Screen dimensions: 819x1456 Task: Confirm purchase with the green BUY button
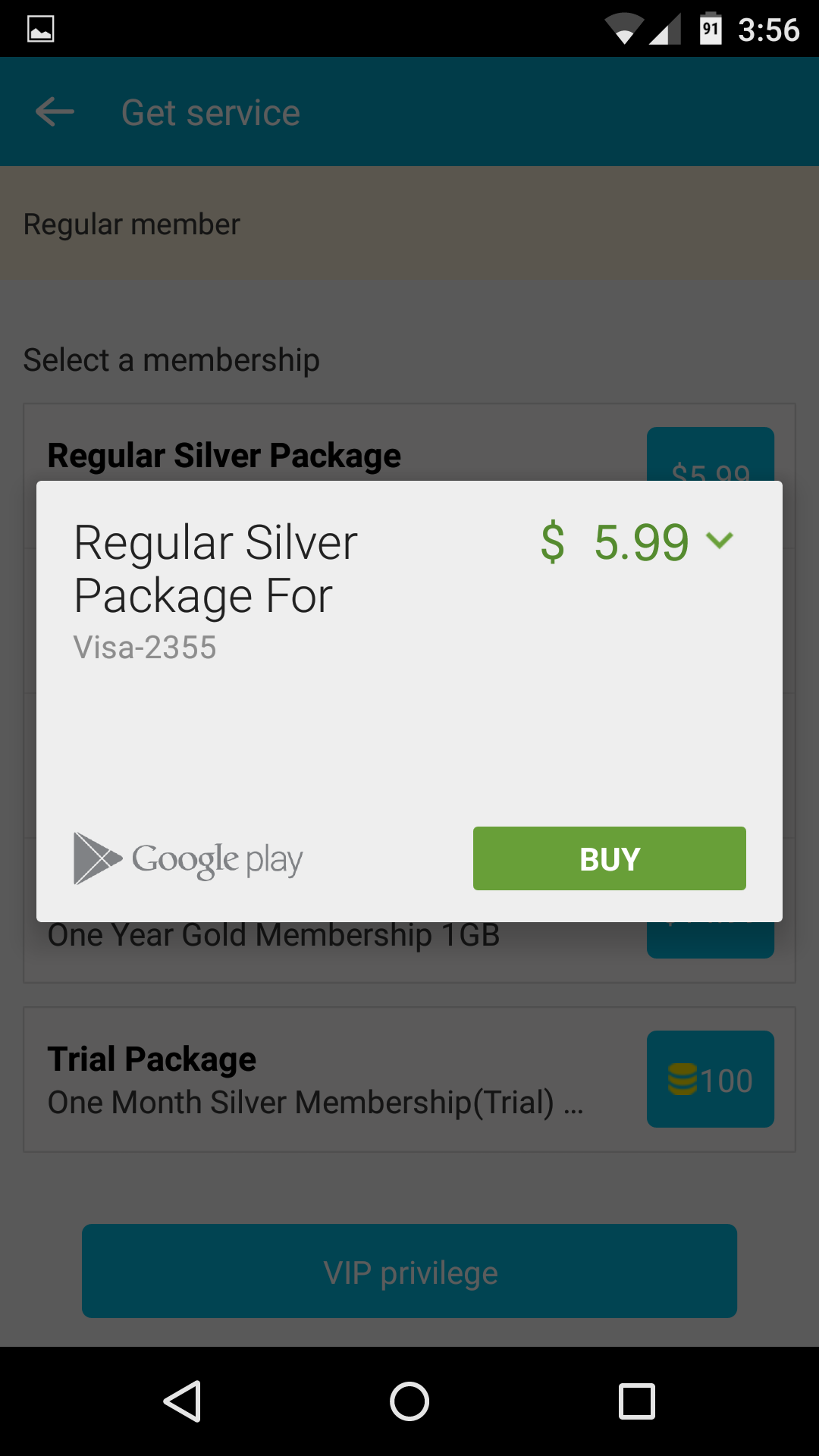pyautogui.click(x=609, y=858)
